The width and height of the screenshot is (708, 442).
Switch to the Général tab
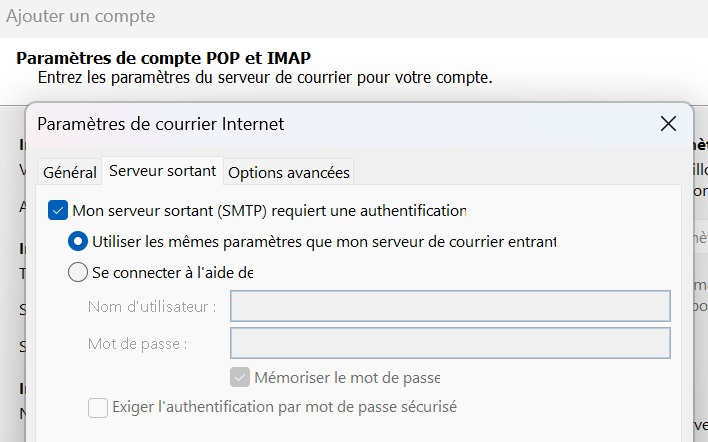(x=70, y=172)
